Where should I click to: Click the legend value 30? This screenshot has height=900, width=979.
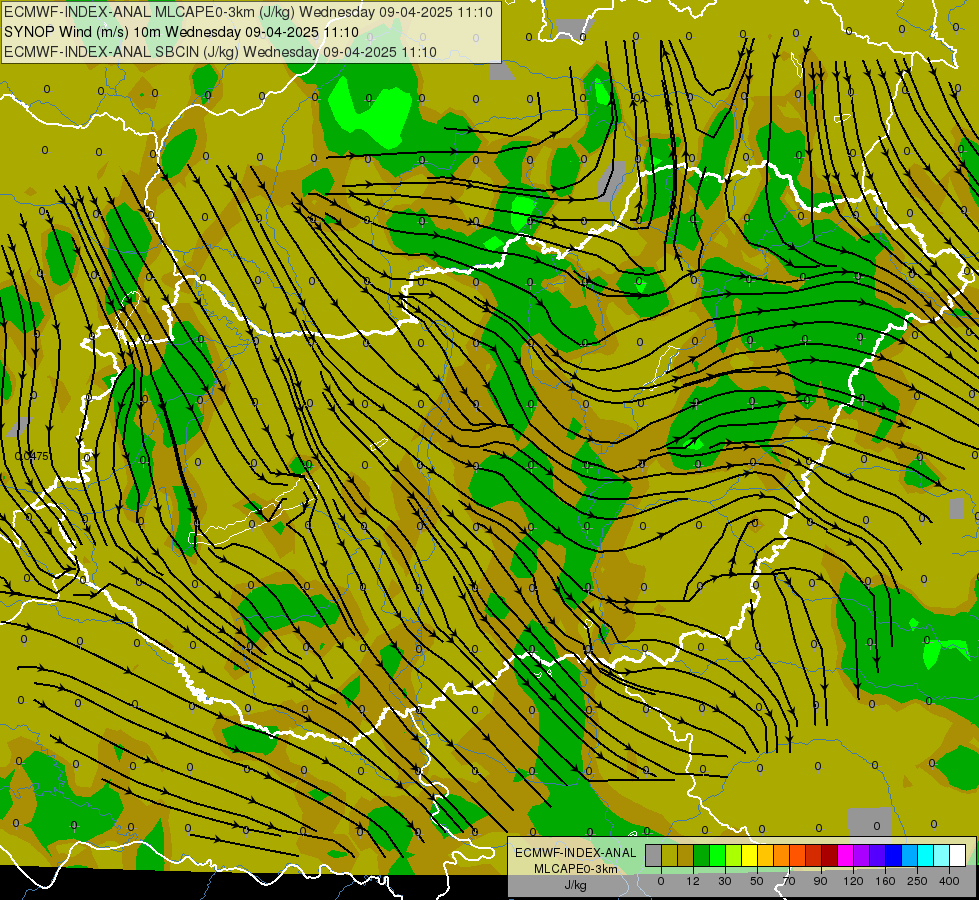(x=725, y=881)
